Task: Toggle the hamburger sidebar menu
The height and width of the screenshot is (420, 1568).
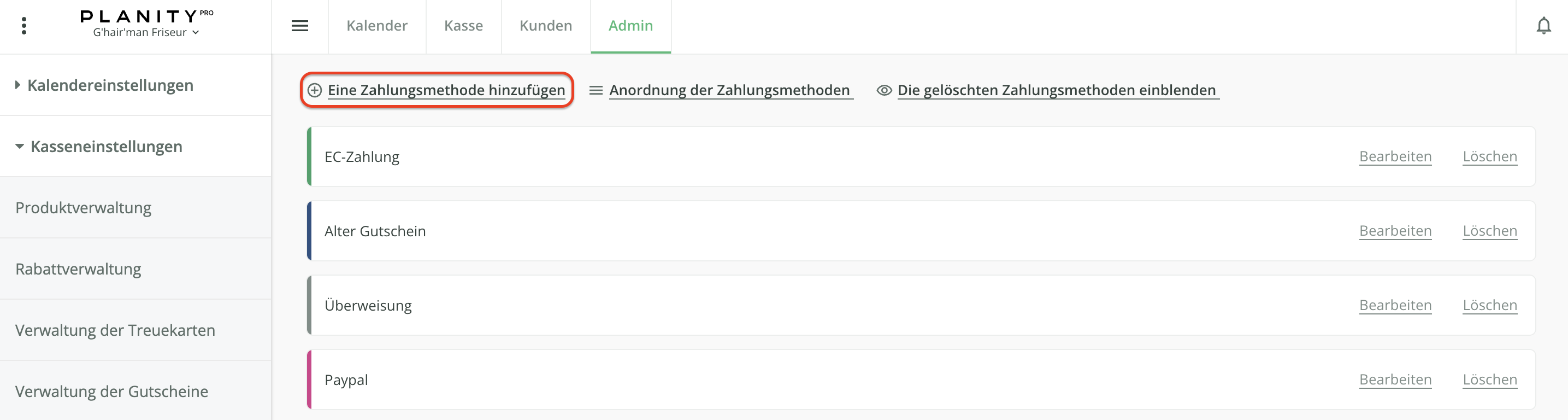Action: (x=299, y=26)
